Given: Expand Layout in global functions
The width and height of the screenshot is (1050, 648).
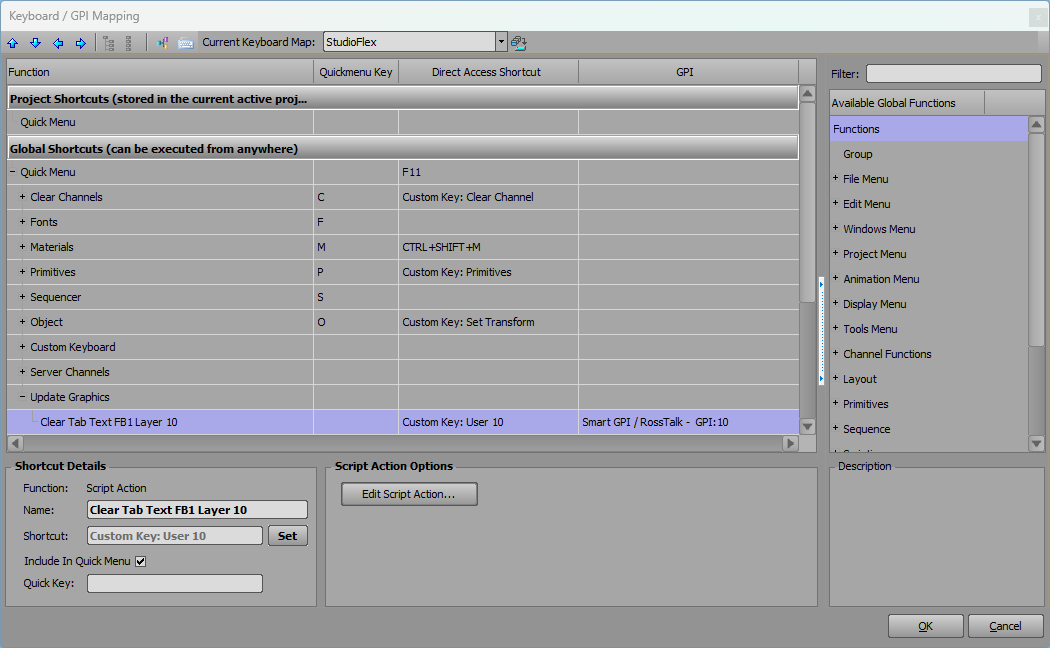Looking at the screenshot, I should (835, 378).
